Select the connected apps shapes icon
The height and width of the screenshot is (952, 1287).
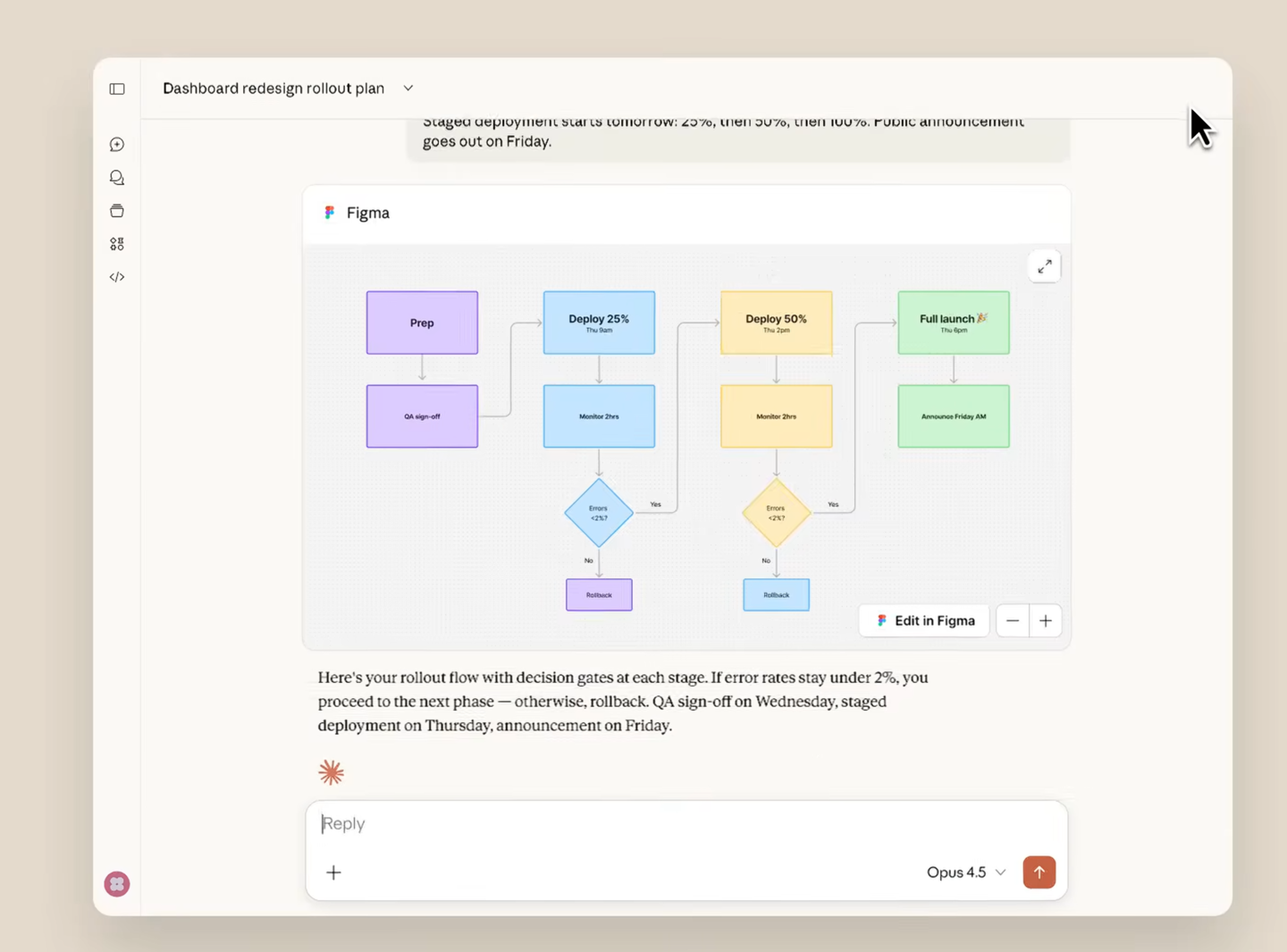pyautogui.click(x=116, y=243)
